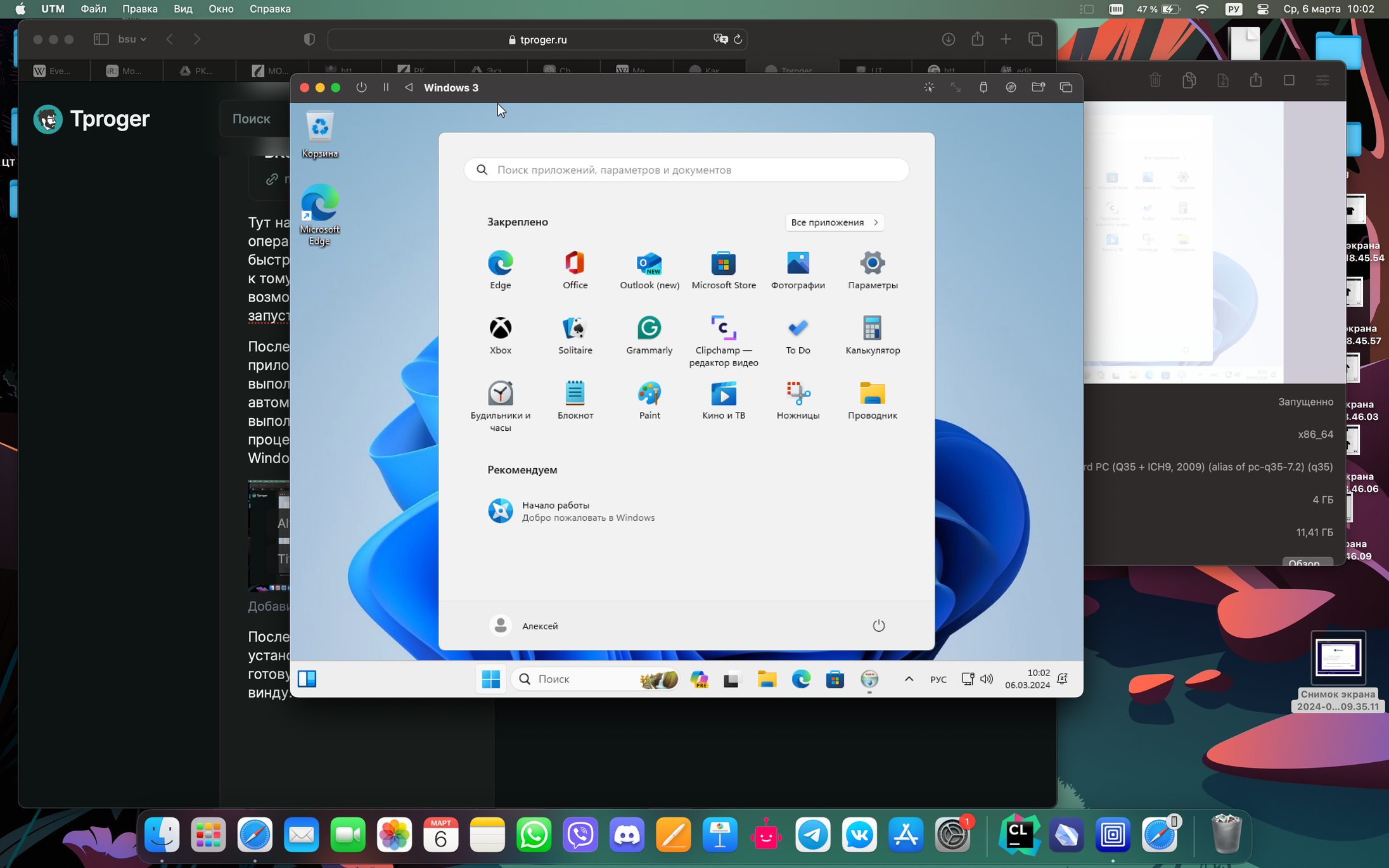Open bsu tab group dropdown in Safari
Screen dimensions: 1389x868
pos(132,39)
